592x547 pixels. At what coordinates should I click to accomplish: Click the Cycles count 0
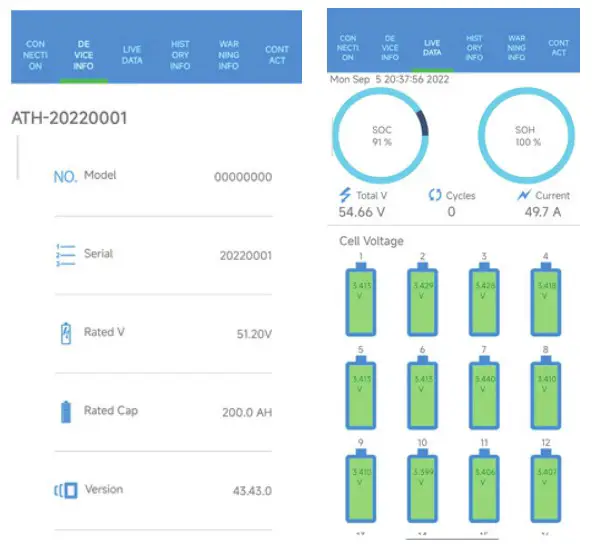point(451,212)
